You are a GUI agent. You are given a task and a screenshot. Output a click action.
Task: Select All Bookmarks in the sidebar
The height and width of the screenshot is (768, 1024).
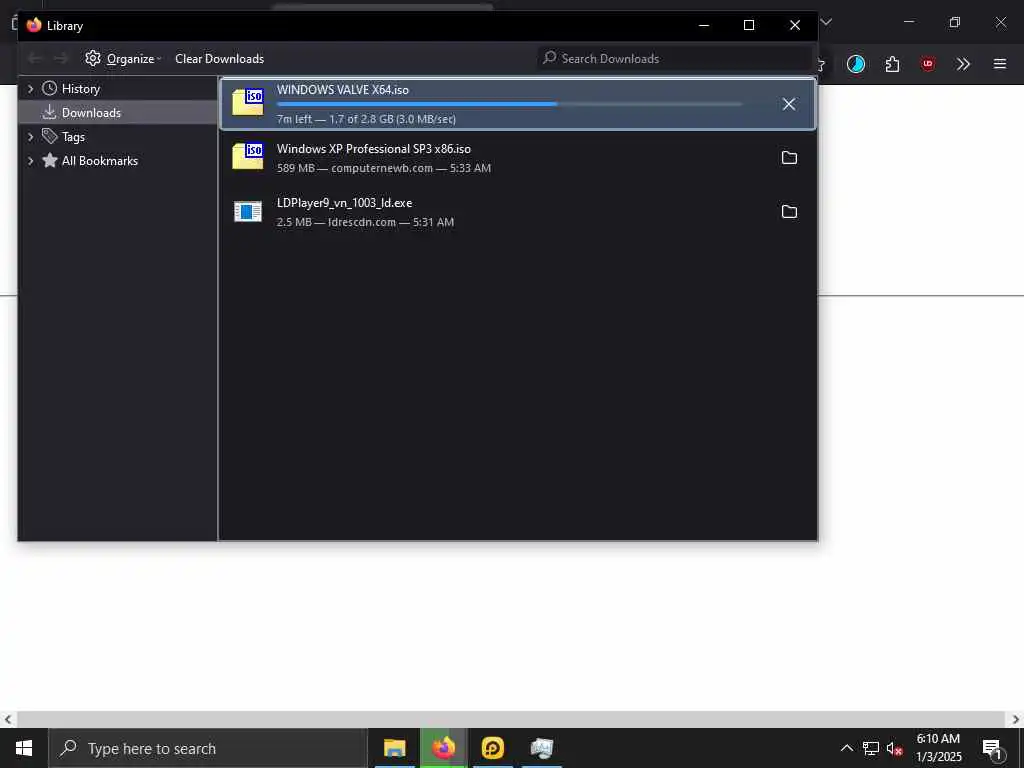pyautogui.click(x=100, y=161)
